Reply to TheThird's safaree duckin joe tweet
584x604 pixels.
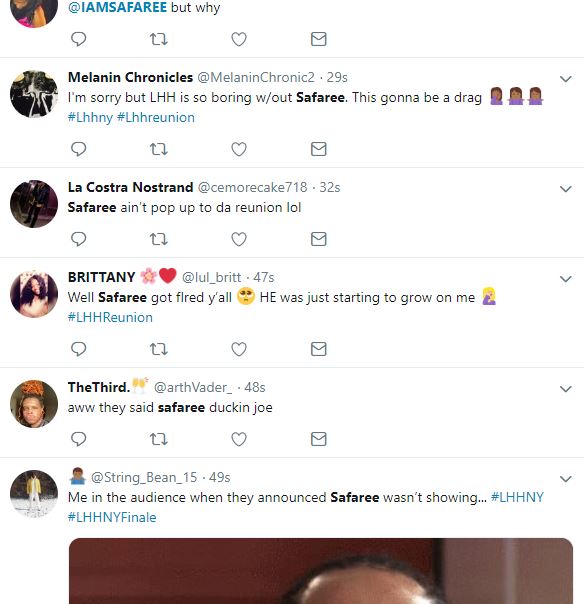(x=79, y=439)
